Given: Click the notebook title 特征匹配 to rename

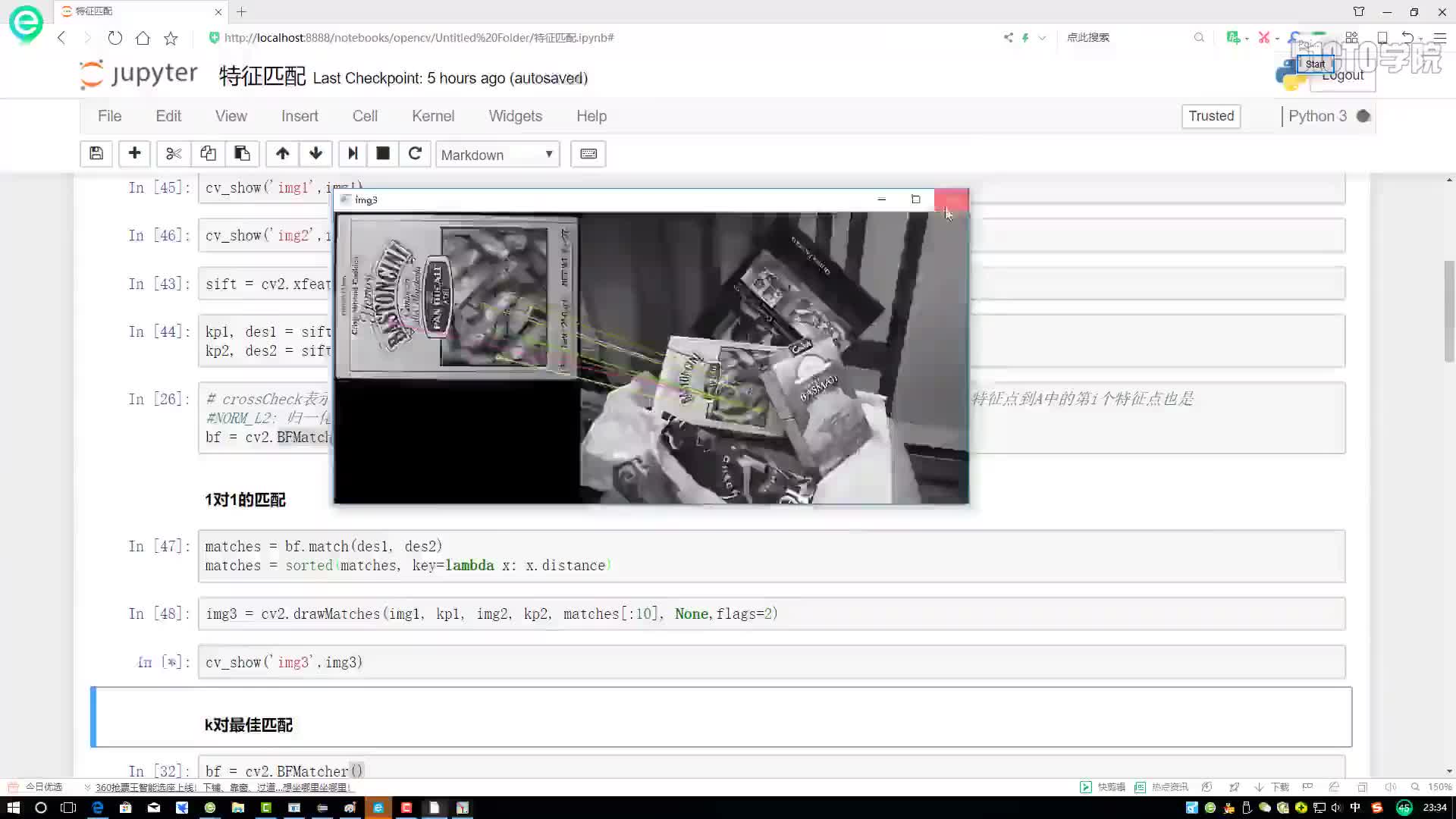Looking at the screenshot, I should pyautogui.click(x=262, y=77).
